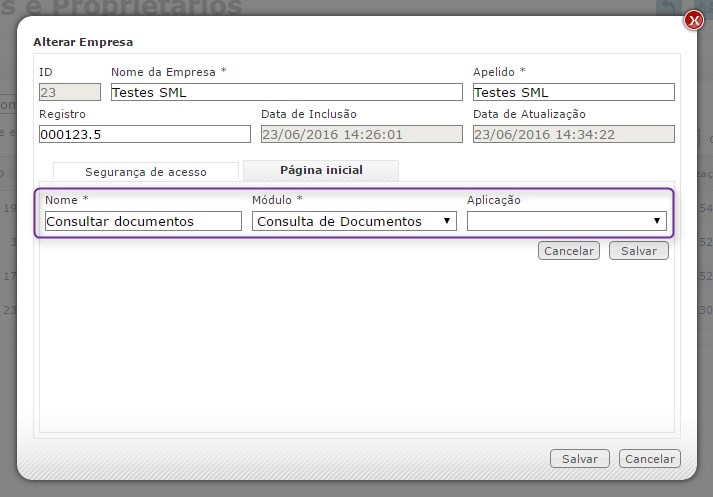This screenshot has width=713, height=497.
Task: Click the dimmed back arrow icon behind dialog
Action: click(667, 7)
